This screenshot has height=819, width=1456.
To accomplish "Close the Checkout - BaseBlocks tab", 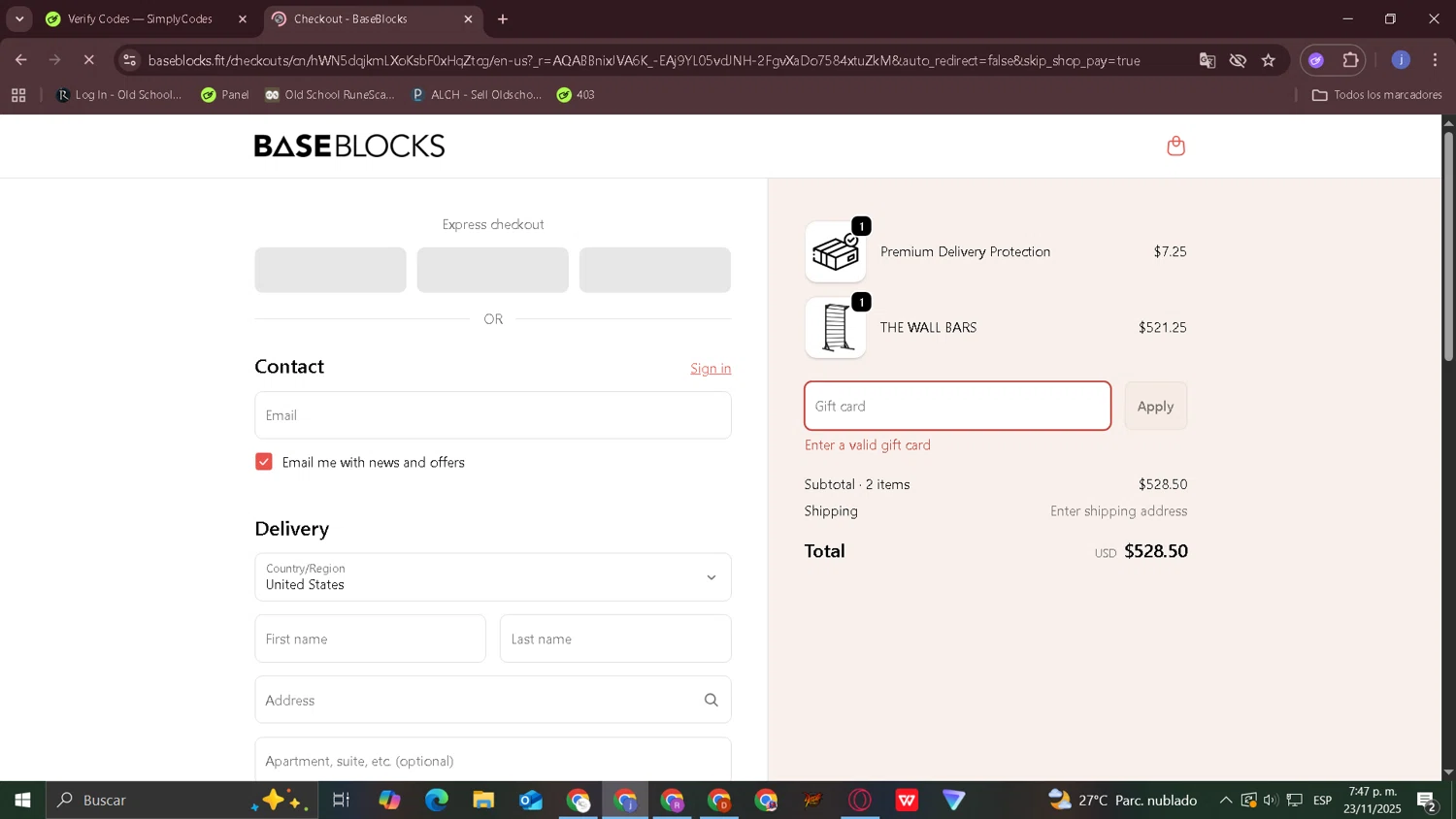I will [x=468, y=19].
